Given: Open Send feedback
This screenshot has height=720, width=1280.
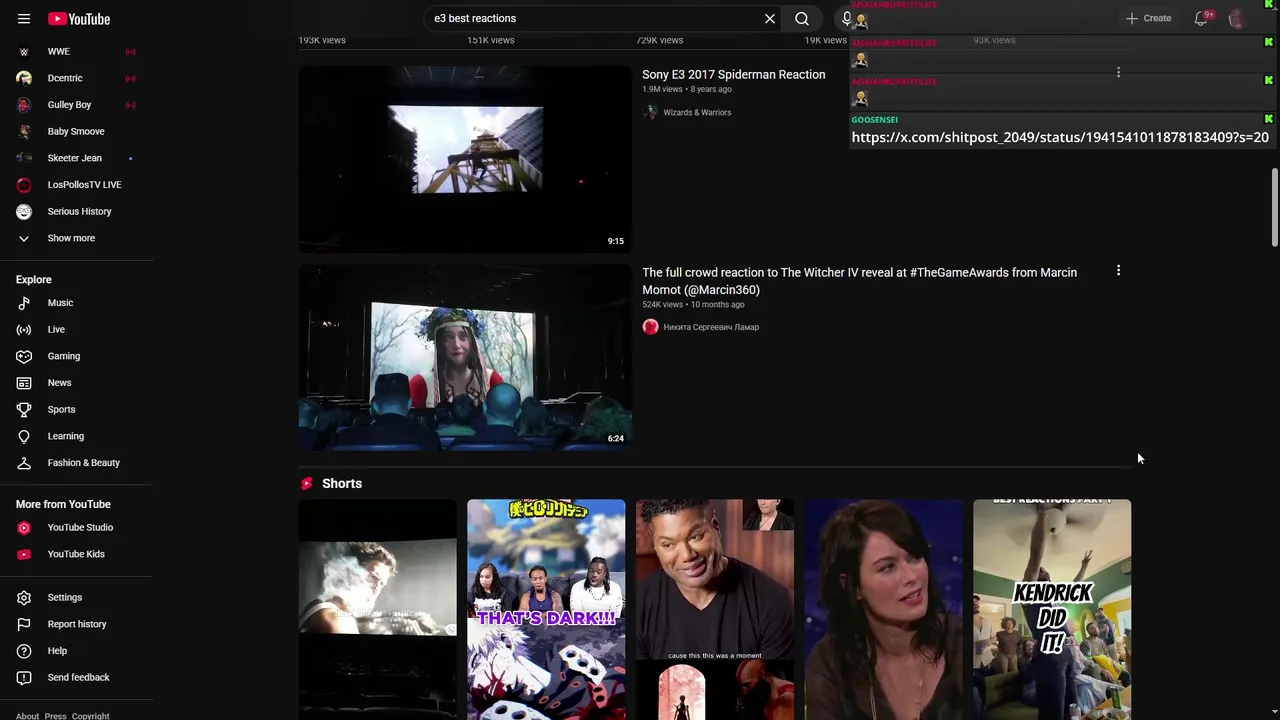Looking at the screenshot, I should [x=76, y=677].
